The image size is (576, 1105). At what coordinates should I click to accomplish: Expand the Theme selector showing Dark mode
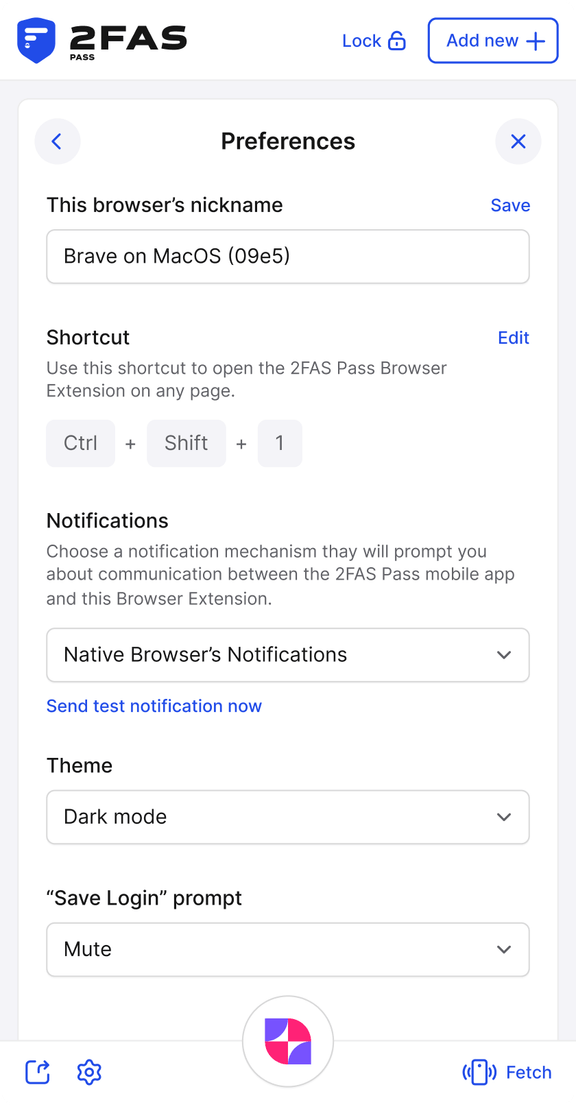point(288,817)
